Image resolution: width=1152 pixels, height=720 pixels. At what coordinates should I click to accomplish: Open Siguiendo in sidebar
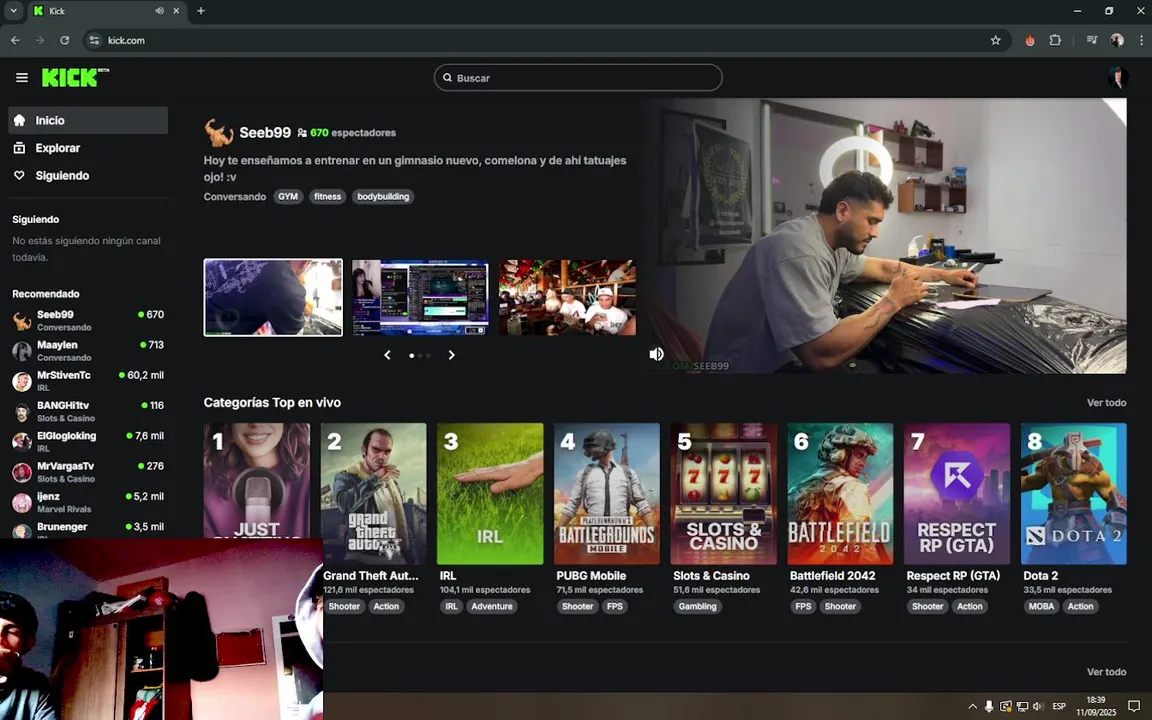coord(88,176)
